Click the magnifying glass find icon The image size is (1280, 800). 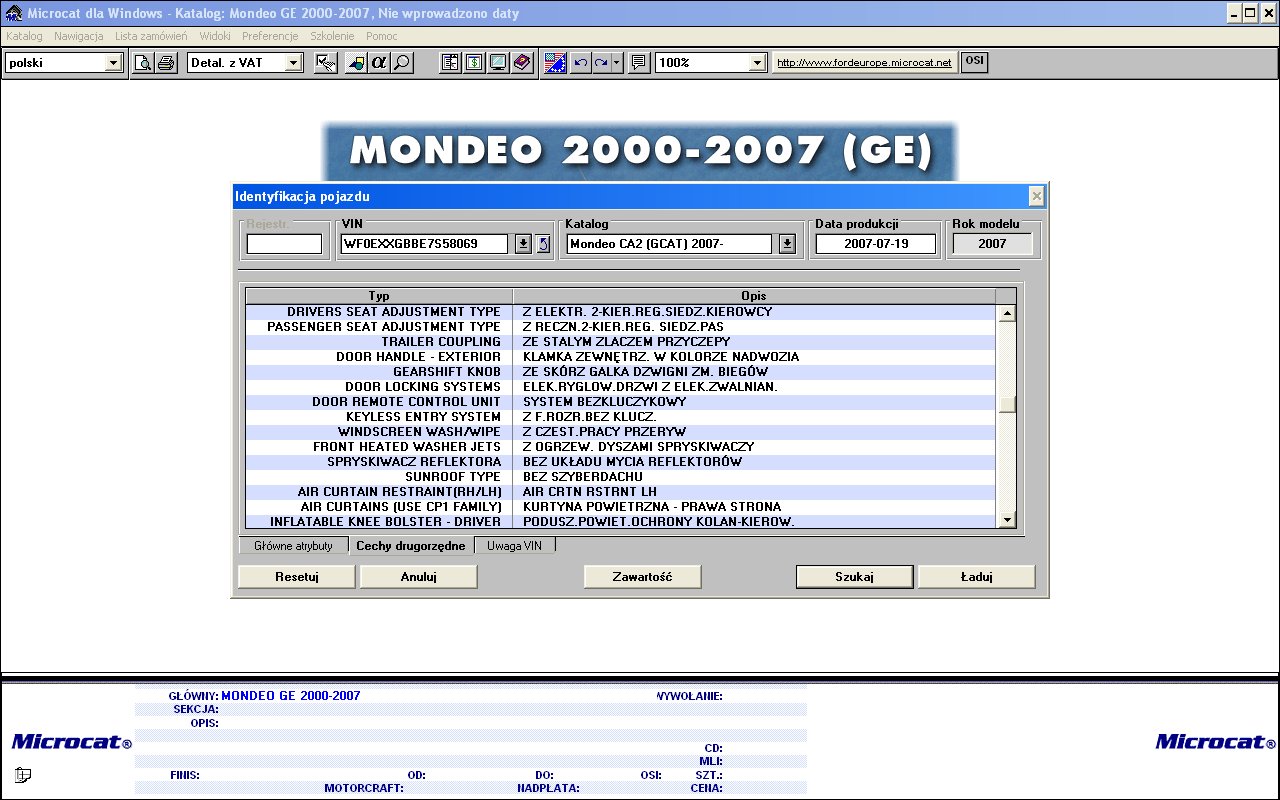pos(402,63)
